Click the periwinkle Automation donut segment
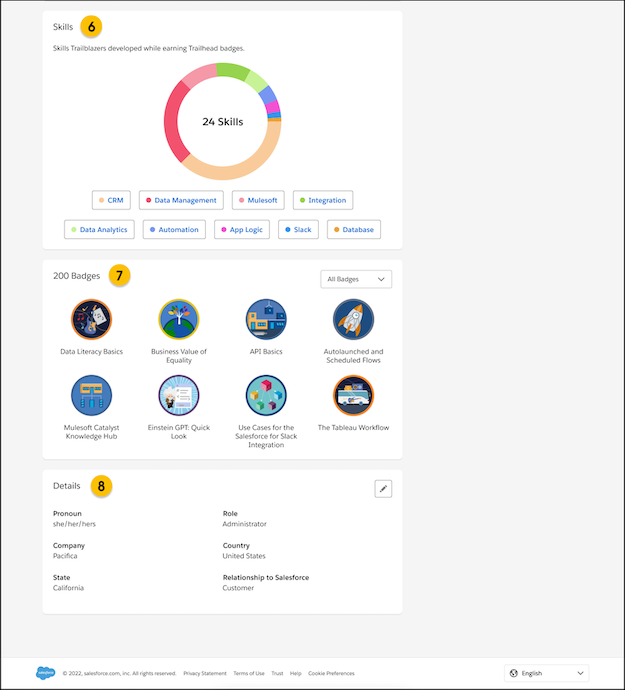This screenshot has width=625, height=690. (268, 94)
